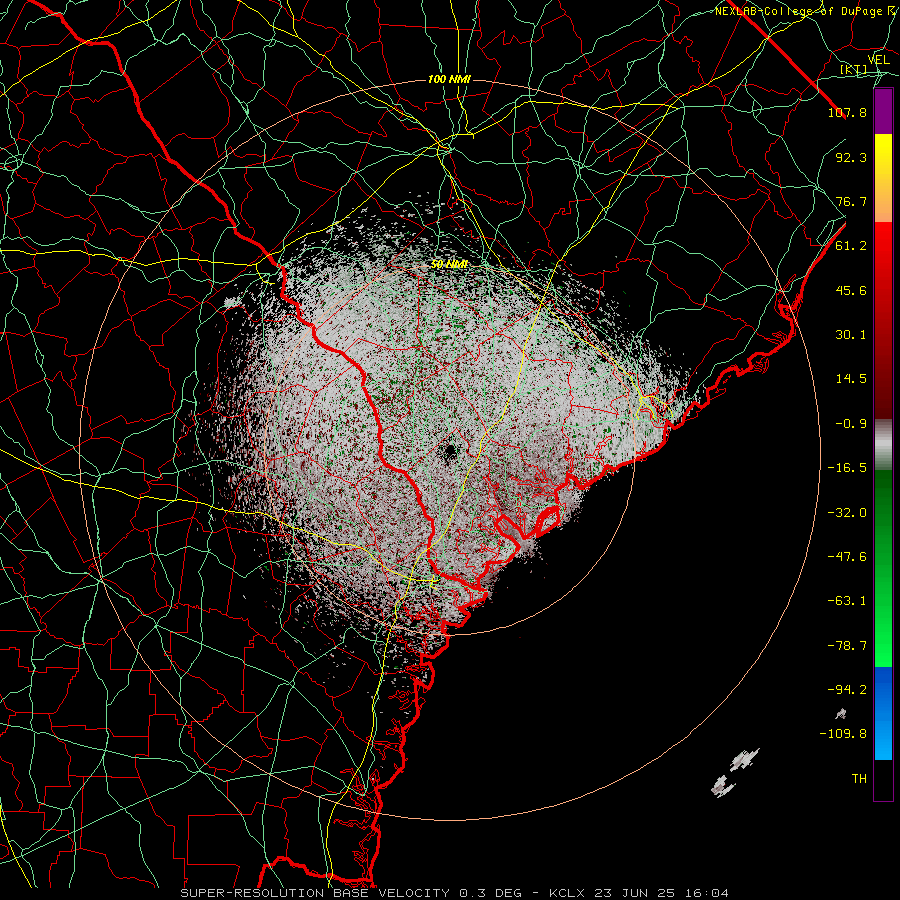Screen dimensions: 900x900
Task: Click the gray near-zero color bar segment
Action: click(883, 445)
